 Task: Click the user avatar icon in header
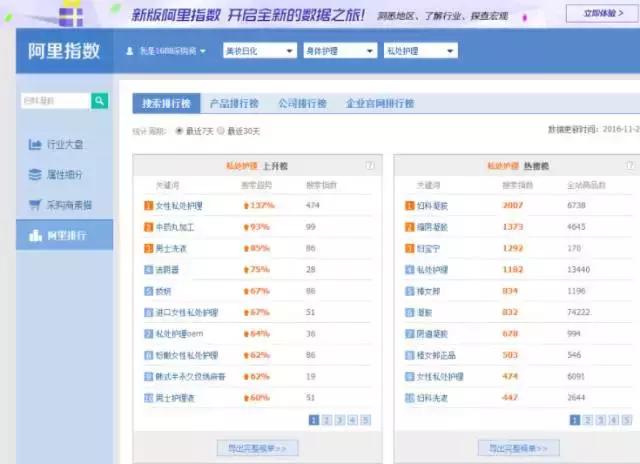coord(130,50)
